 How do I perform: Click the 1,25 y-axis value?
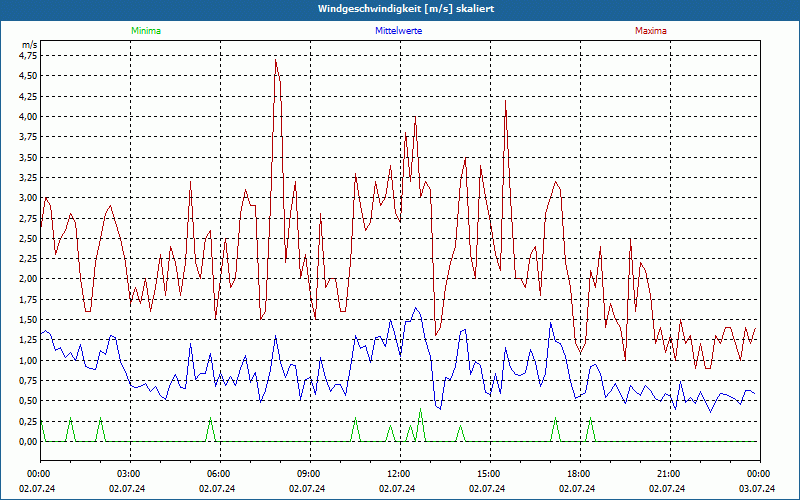(29, 340)
